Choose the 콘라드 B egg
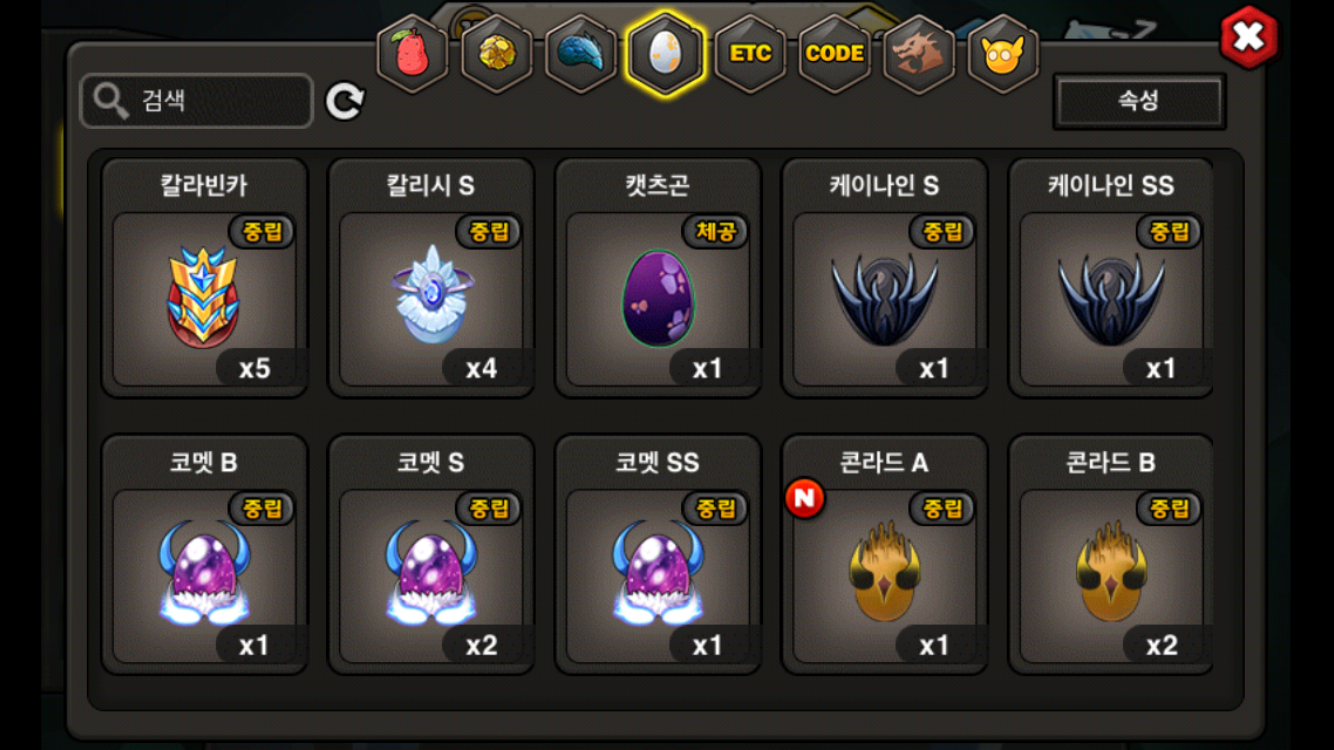Viewport: 1334px width, 750px height. [x=1111, y=554]
